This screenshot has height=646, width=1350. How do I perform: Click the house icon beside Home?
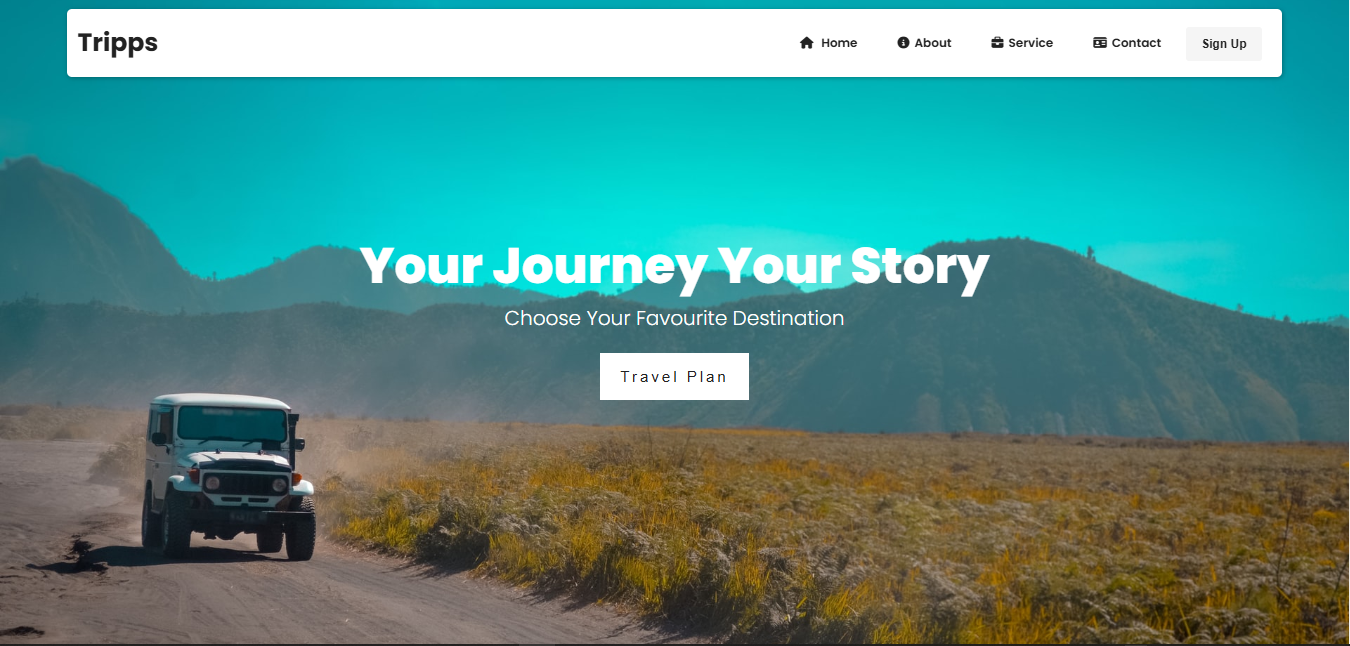[x=807, y=43]
